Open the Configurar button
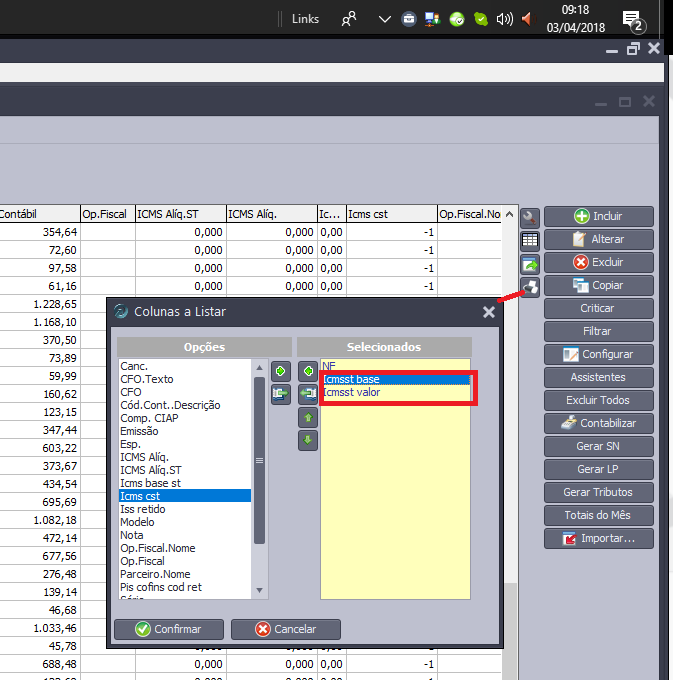Viewport: 673px width, 680px height. click(598, 354)
